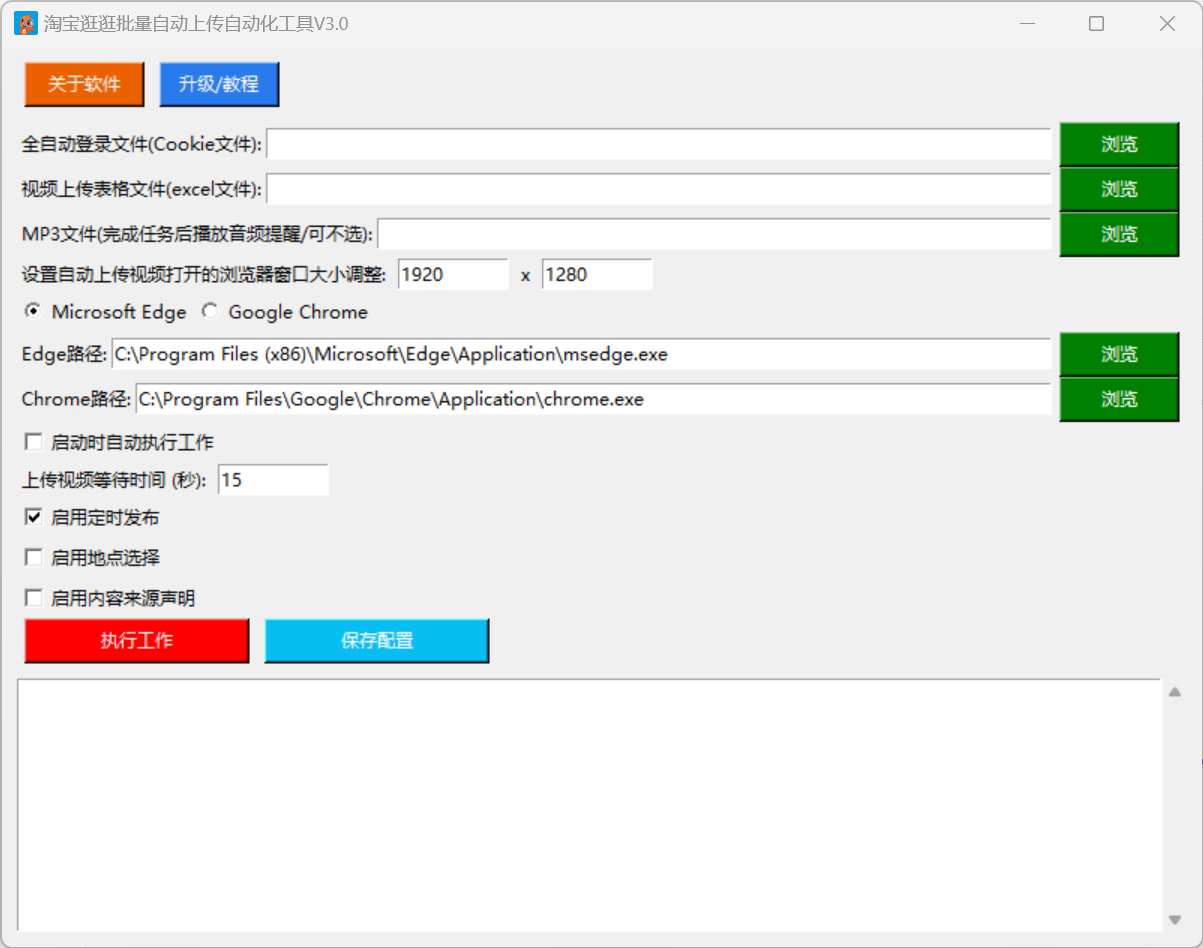The height and width of the screenshot is (948, 1203).
Task: Edit the browser width field showing 1920
Action: coord(454,274)
